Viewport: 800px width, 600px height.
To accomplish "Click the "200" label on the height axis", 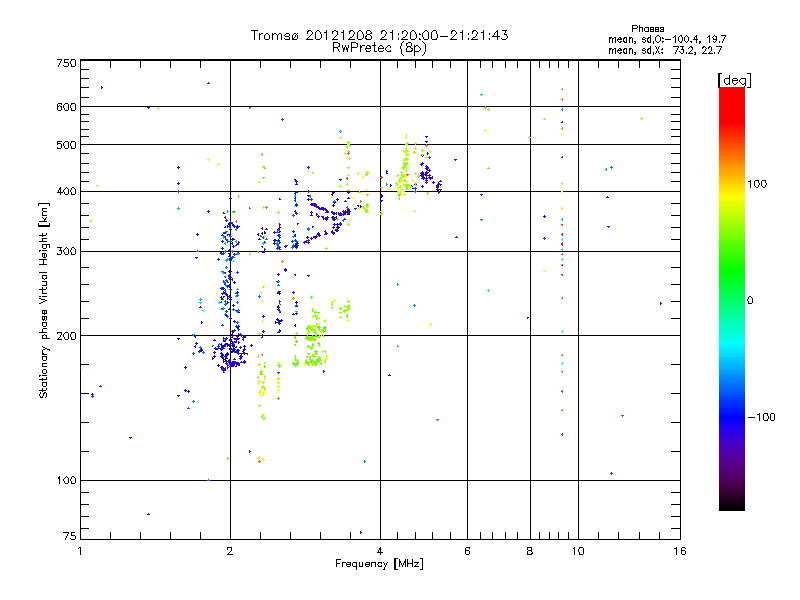I will click(x=67, y=336).
